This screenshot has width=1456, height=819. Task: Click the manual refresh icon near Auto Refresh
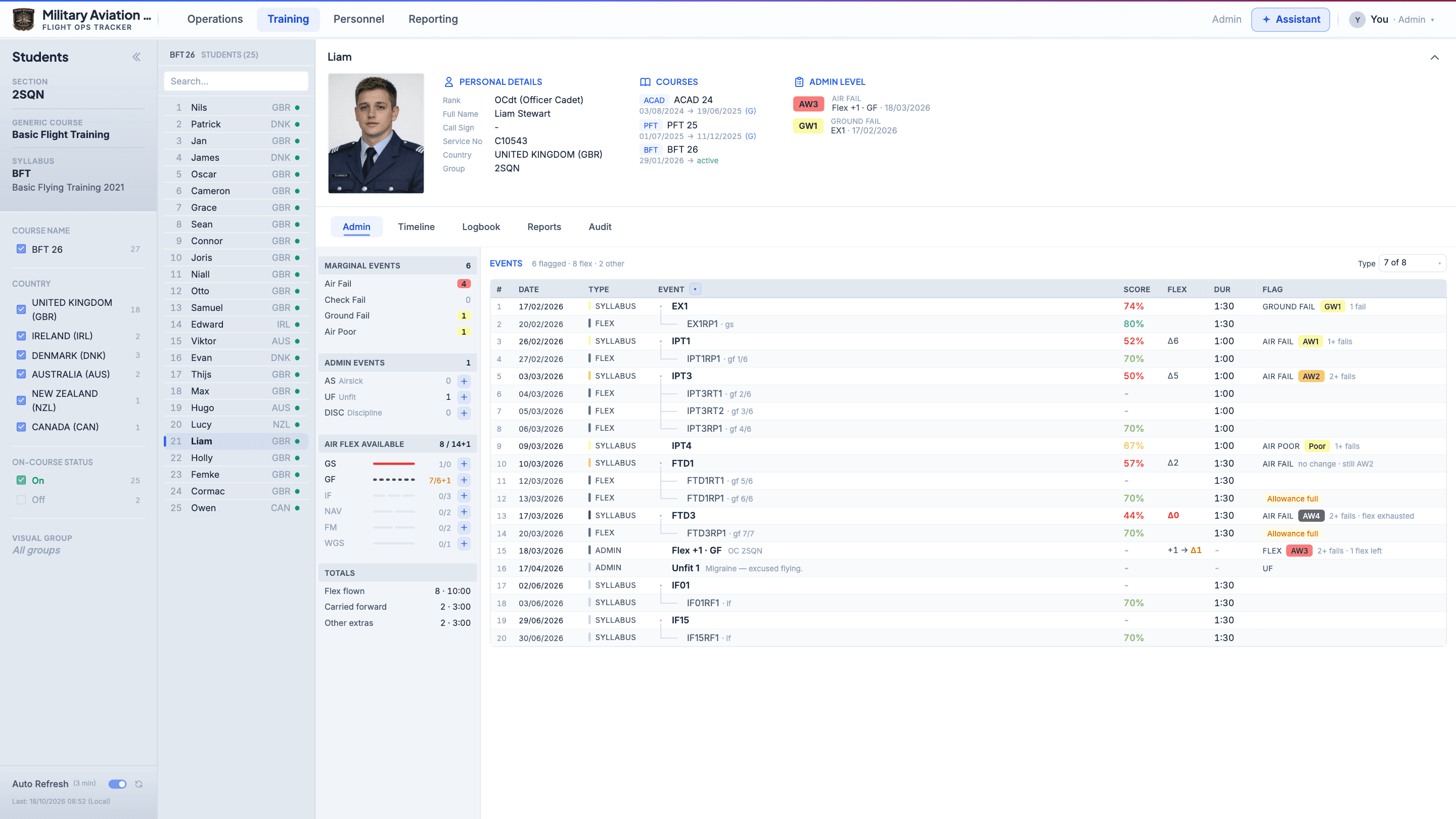[x=139, y=784]
